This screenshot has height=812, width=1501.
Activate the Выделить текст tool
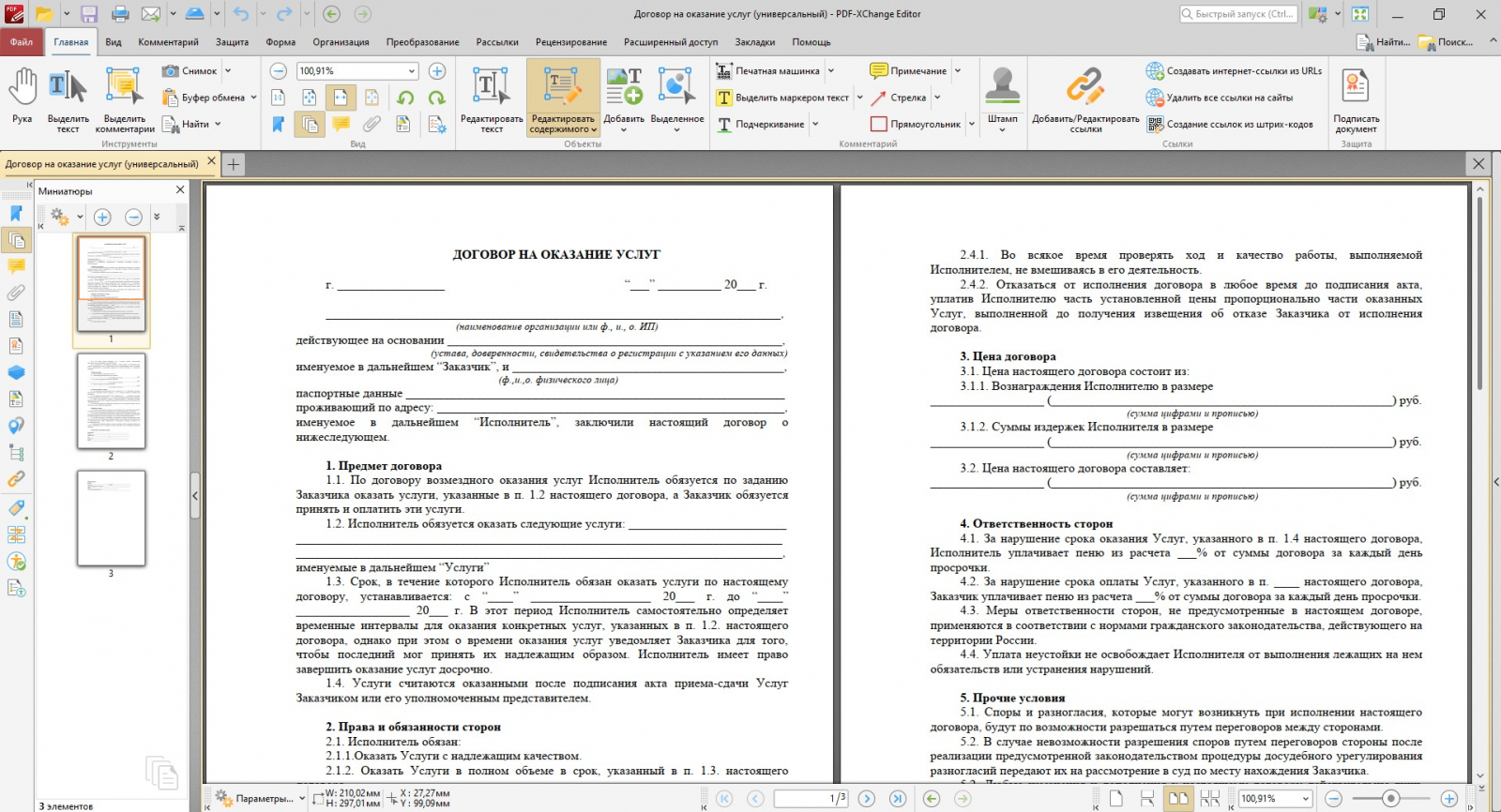pos(68,100)
